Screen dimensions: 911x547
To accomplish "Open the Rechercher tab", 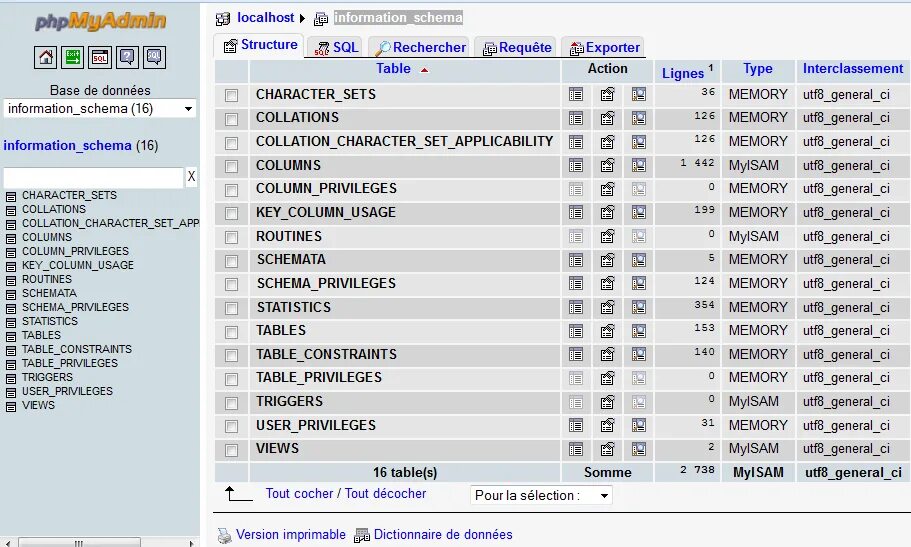I will coord(419,47).
